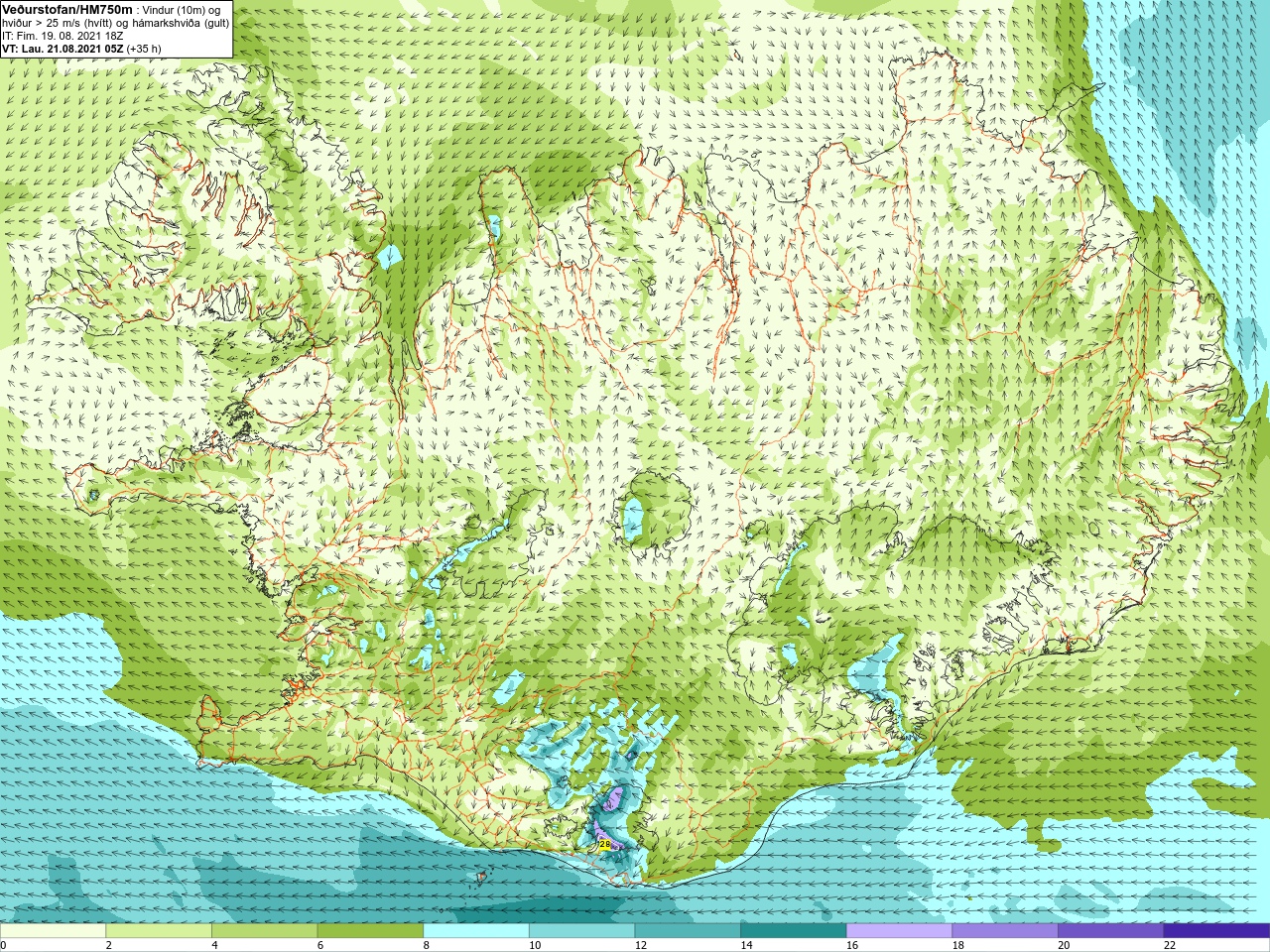Click the 0–2 m/s pale yellow legend swatch
The height and width of the screenshot is (952, 1270).
point(53,931)
